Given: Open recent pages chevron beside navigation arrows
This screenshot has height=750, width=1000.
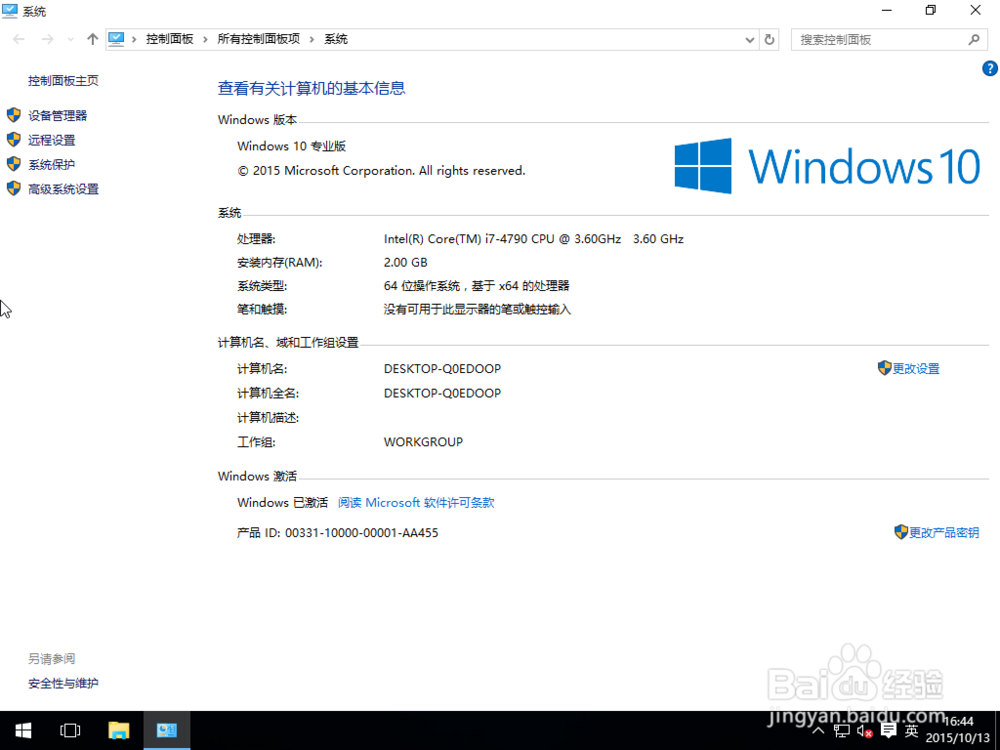Looking at the screenshot, I should click(x=68, y=39).
